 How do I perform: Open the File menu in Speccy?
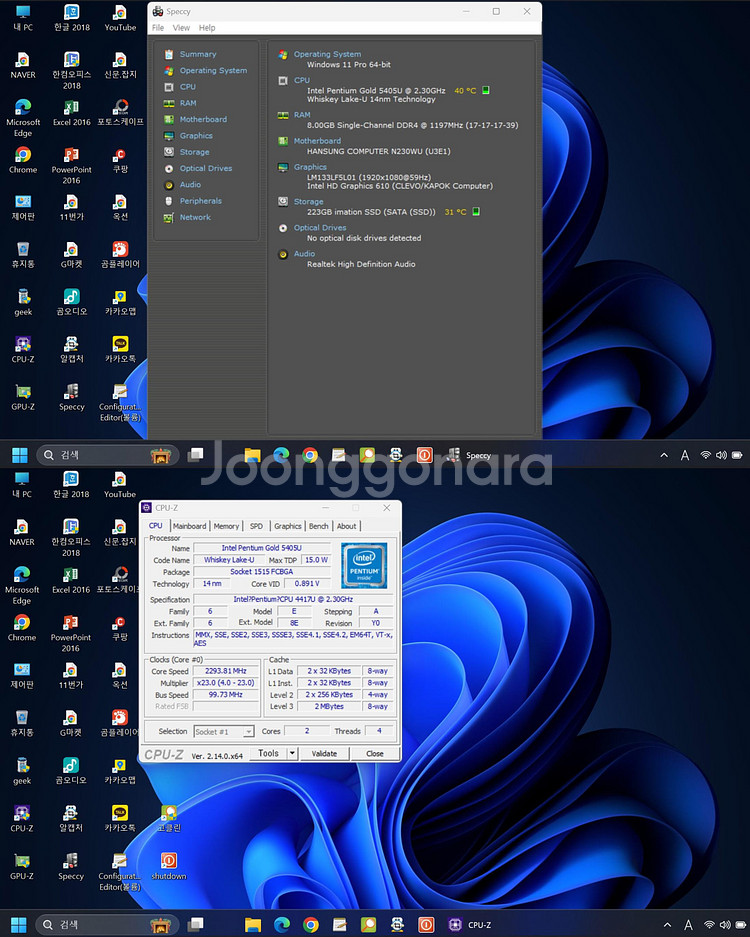158,28
